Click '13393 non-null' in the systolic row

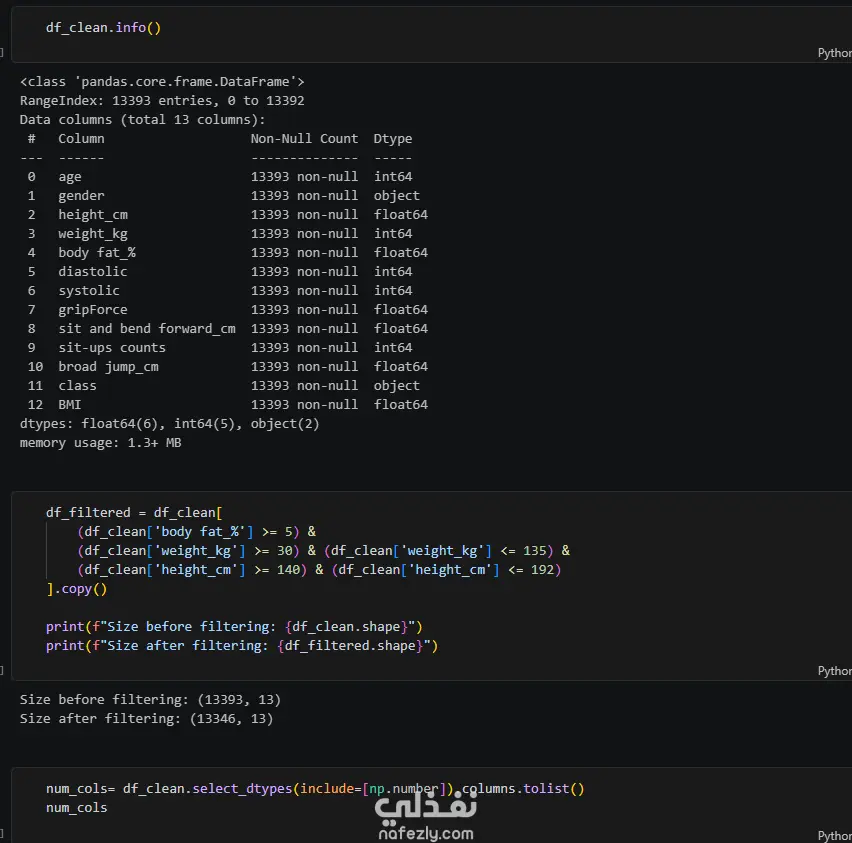(x=304, y=291)
